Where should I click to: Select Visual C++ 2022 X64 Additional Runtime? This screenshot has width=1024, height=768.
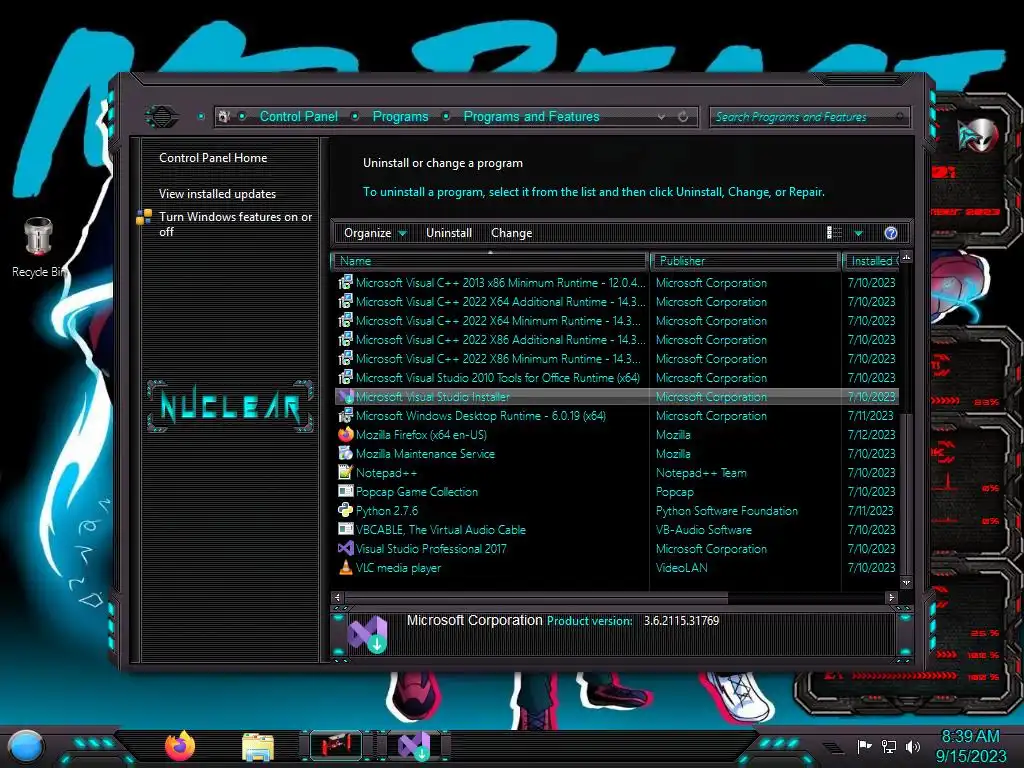[x=618, y=302]
